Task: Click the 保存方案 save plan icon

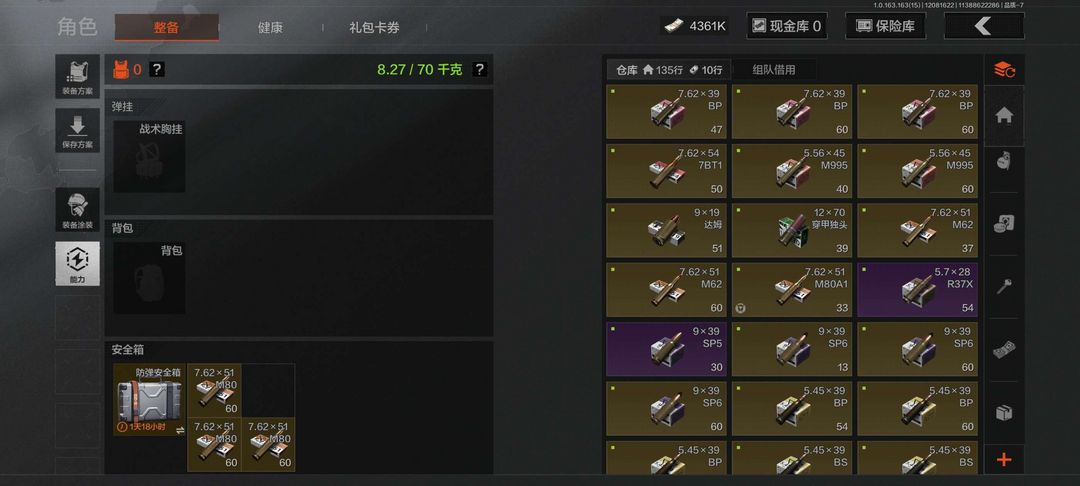Action: [x=77, y=131]
